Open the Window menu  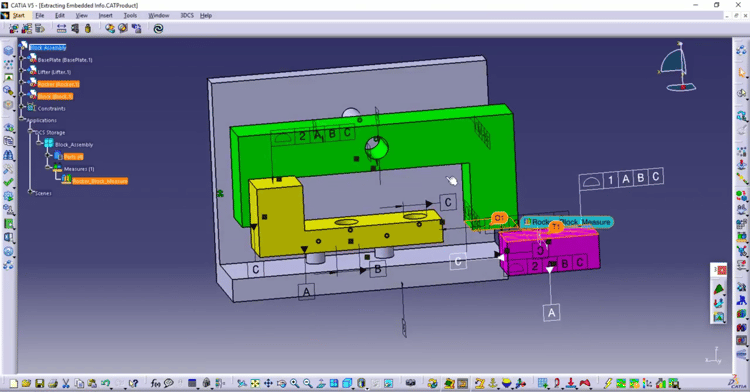pyautogui.click(x=158, y=16)
